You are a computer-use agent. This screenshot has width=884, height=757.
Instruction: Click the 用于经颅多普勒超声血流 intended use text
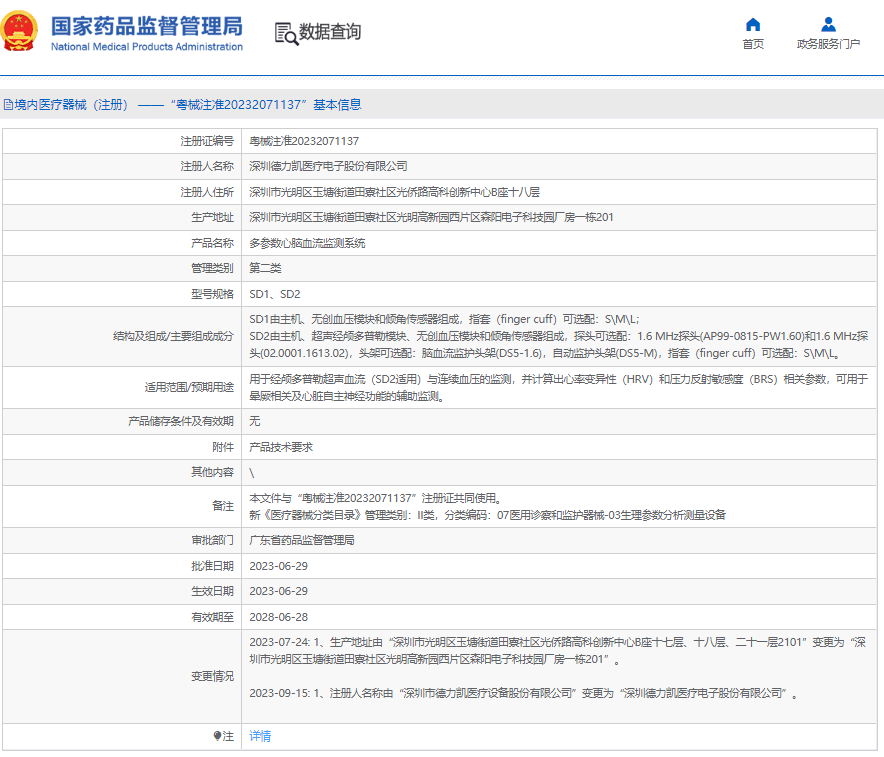(x=559, y=388)
